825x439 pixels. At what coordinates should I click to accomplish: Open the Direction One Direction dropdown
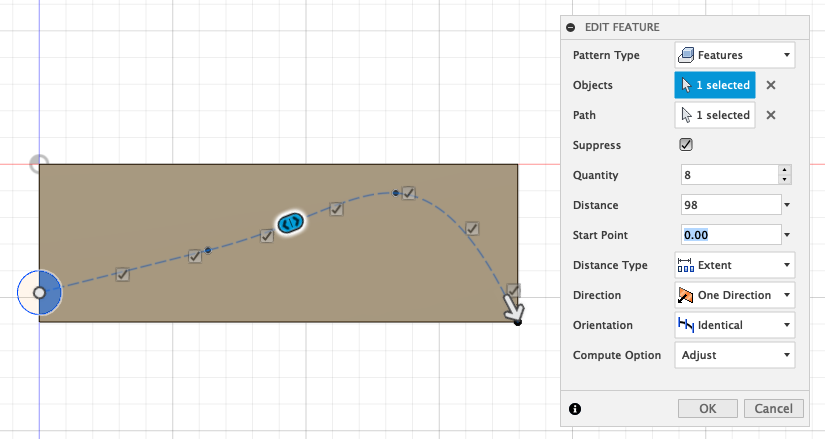[735, 295]
